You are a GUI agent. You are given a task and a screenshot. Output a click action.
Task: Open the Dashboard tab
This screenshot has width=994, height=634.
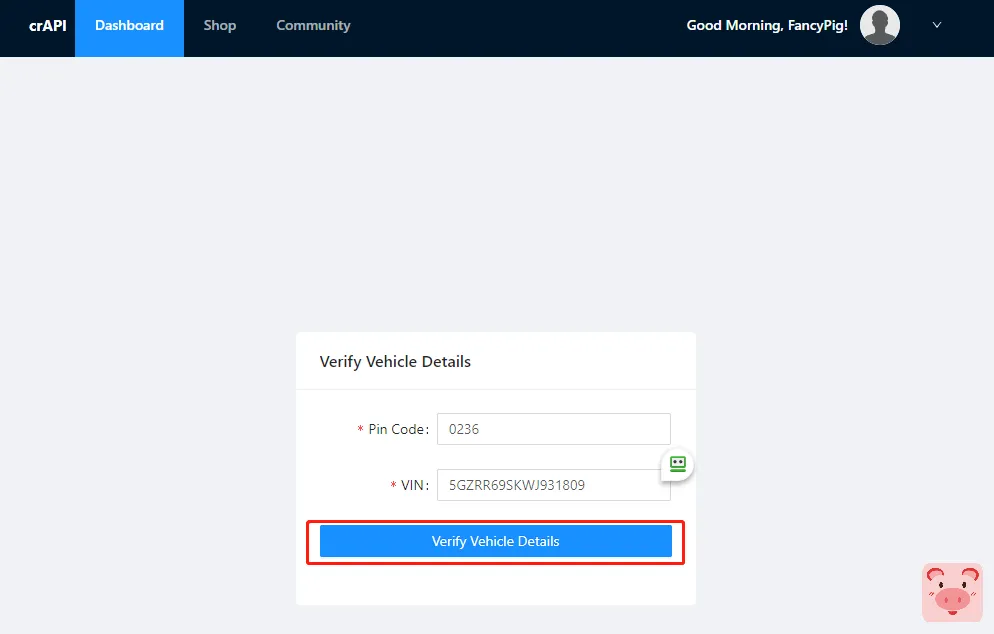129,26
